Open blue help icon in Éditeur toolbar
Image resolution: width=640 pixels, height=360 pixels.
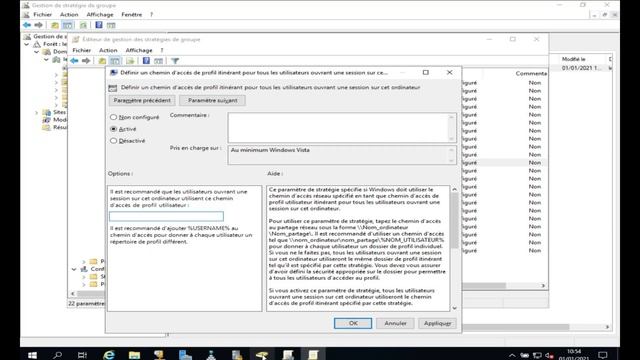pyautogui.click(x=146, y=61)
